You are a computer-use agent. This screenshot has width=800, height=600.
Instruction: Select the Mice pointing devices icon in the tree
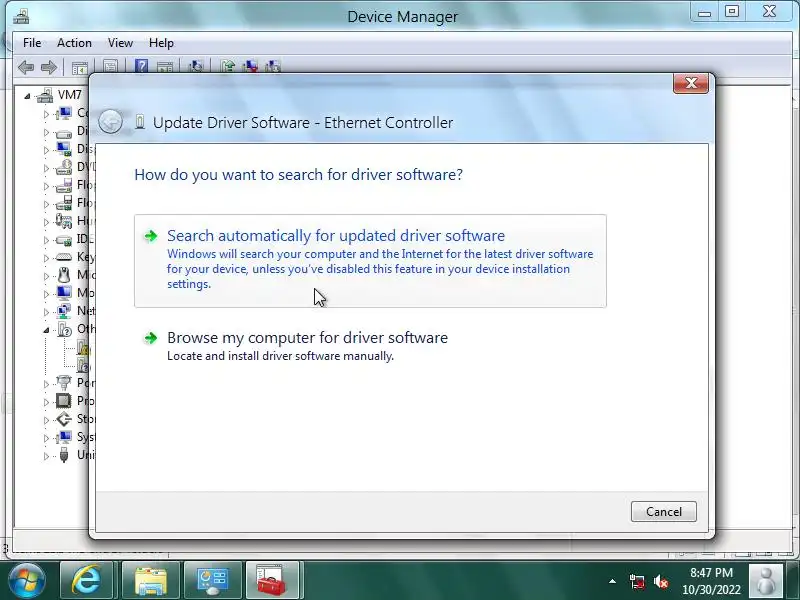tap(64, 275)
